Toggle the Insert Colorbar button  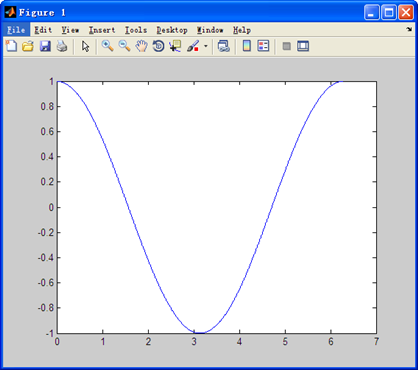click(x=247, y=46)
